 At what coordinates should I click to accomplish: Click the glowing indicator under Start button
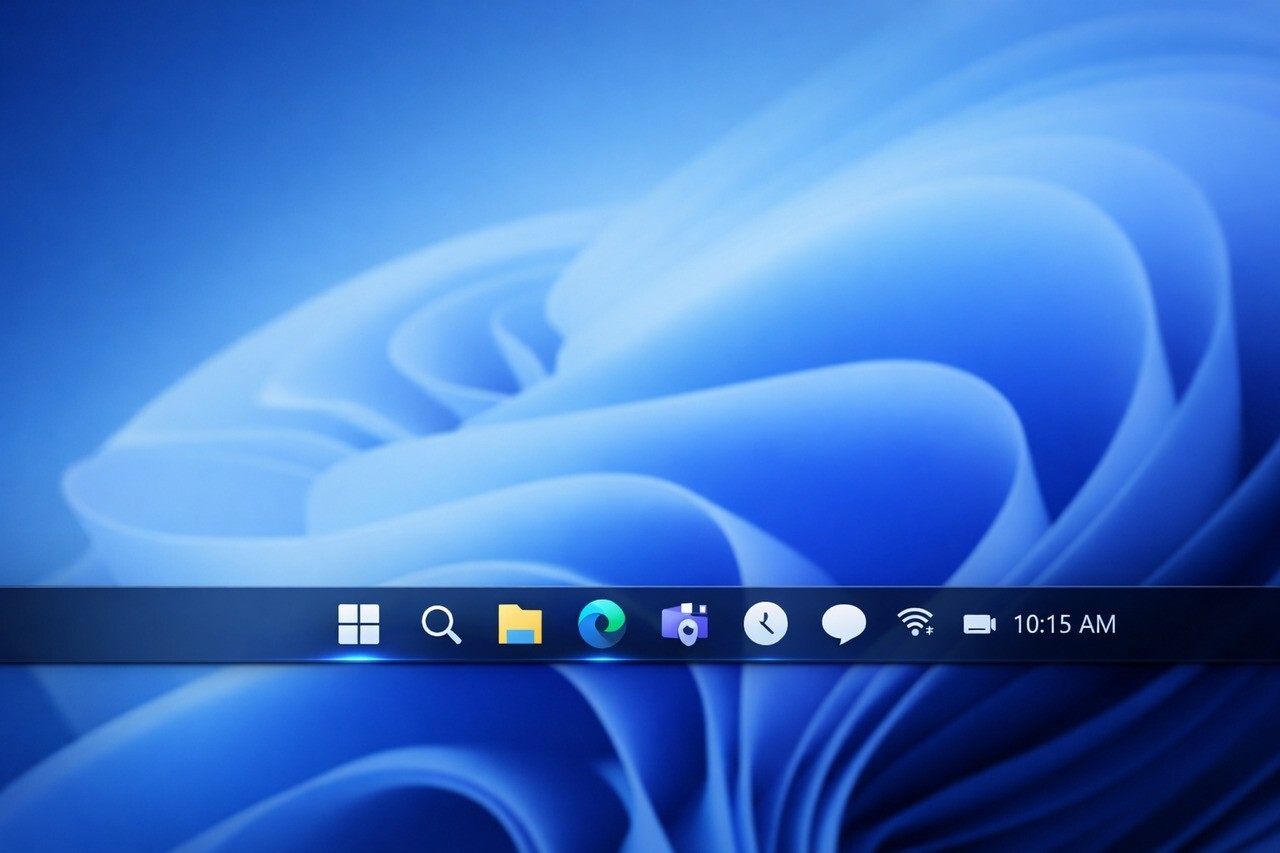(x=358, y=658)
